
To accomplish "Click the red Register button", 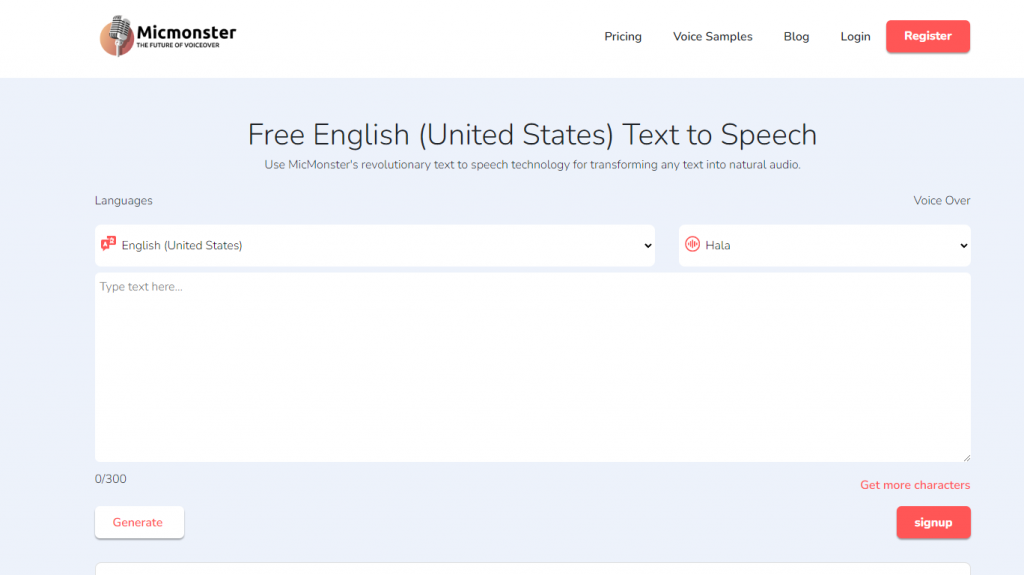I will tap(927, 36).
